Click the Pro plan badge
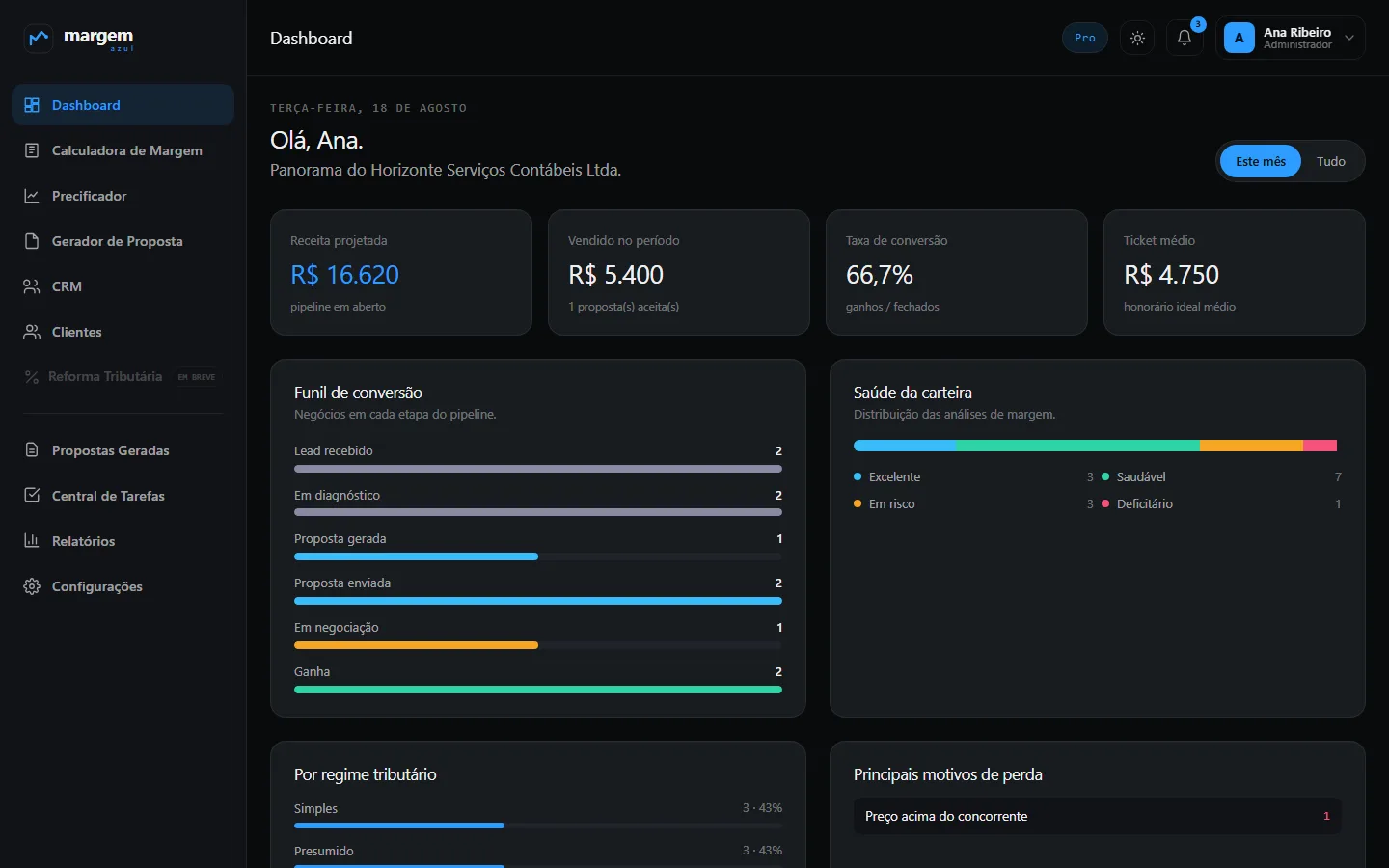1389x868 pixels. coord(1085,39)
